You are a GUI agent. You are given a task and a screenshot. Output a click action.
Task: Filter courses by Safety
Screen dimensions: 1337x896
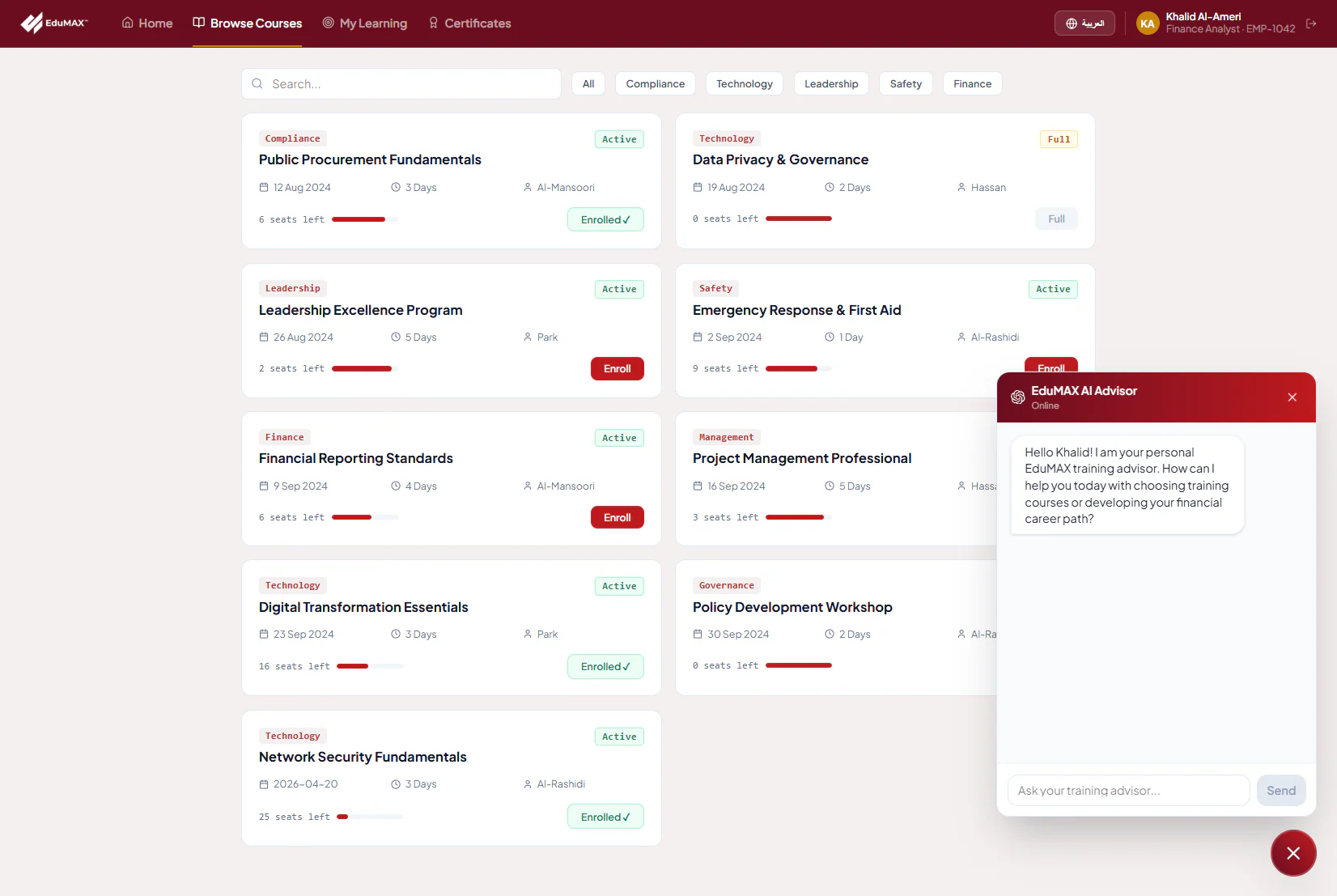pos(906,83)
